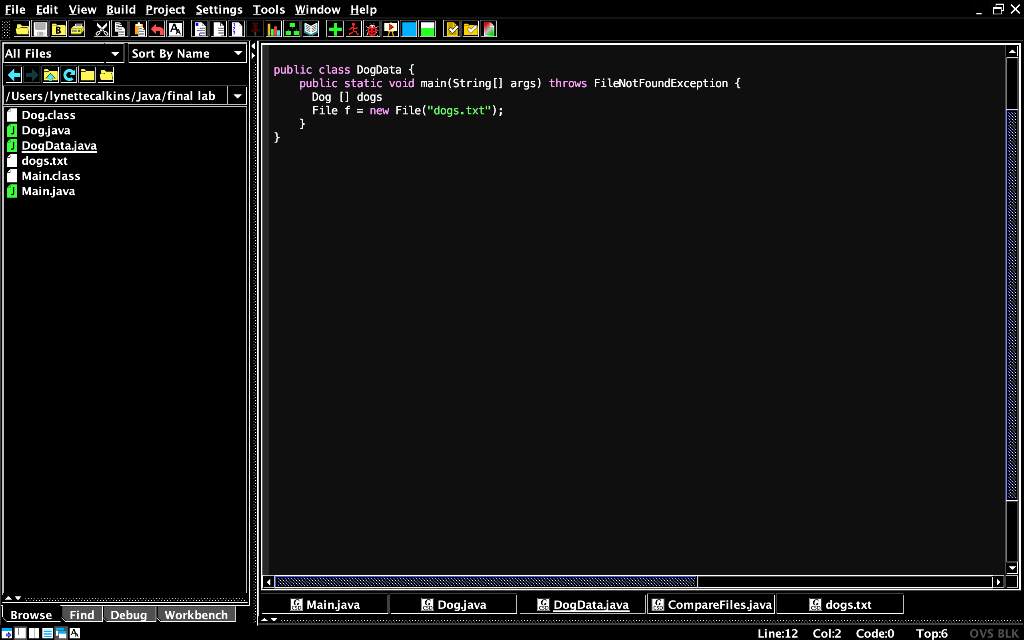Refresh file listing with the blue reload icon

[68, 75]
